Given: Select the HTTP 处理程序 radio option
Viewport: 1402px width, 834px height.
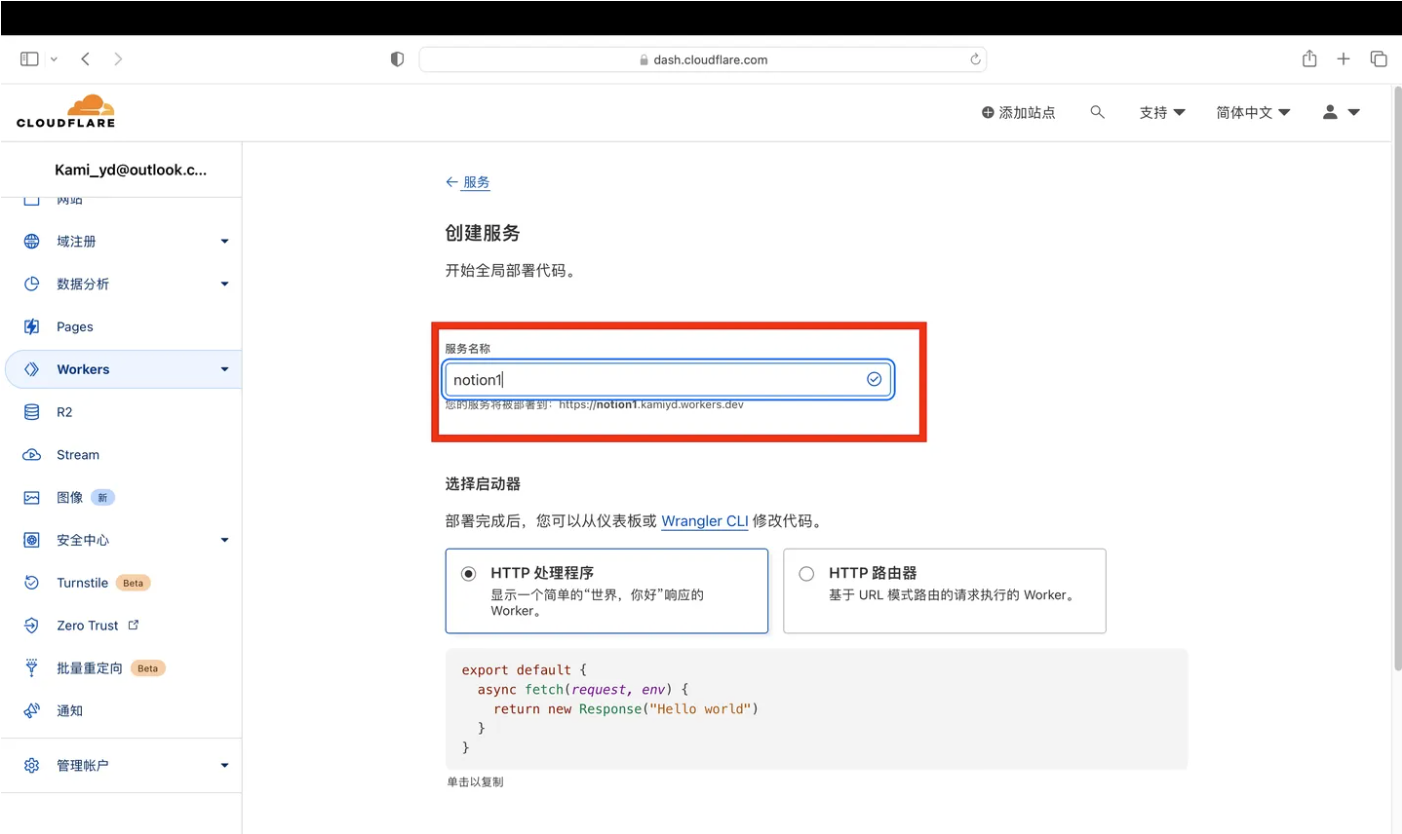Looking at the screenshot, I should point(468,574).
